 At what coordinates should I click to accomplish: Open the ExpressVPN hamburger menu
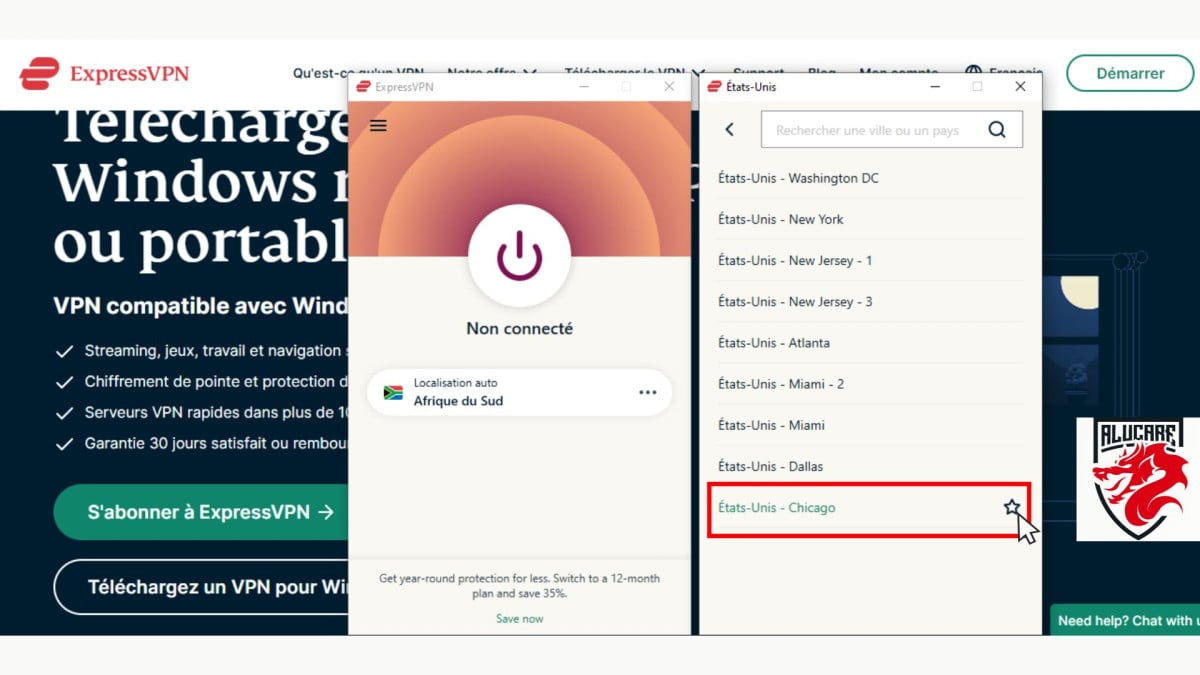[378, 125]
